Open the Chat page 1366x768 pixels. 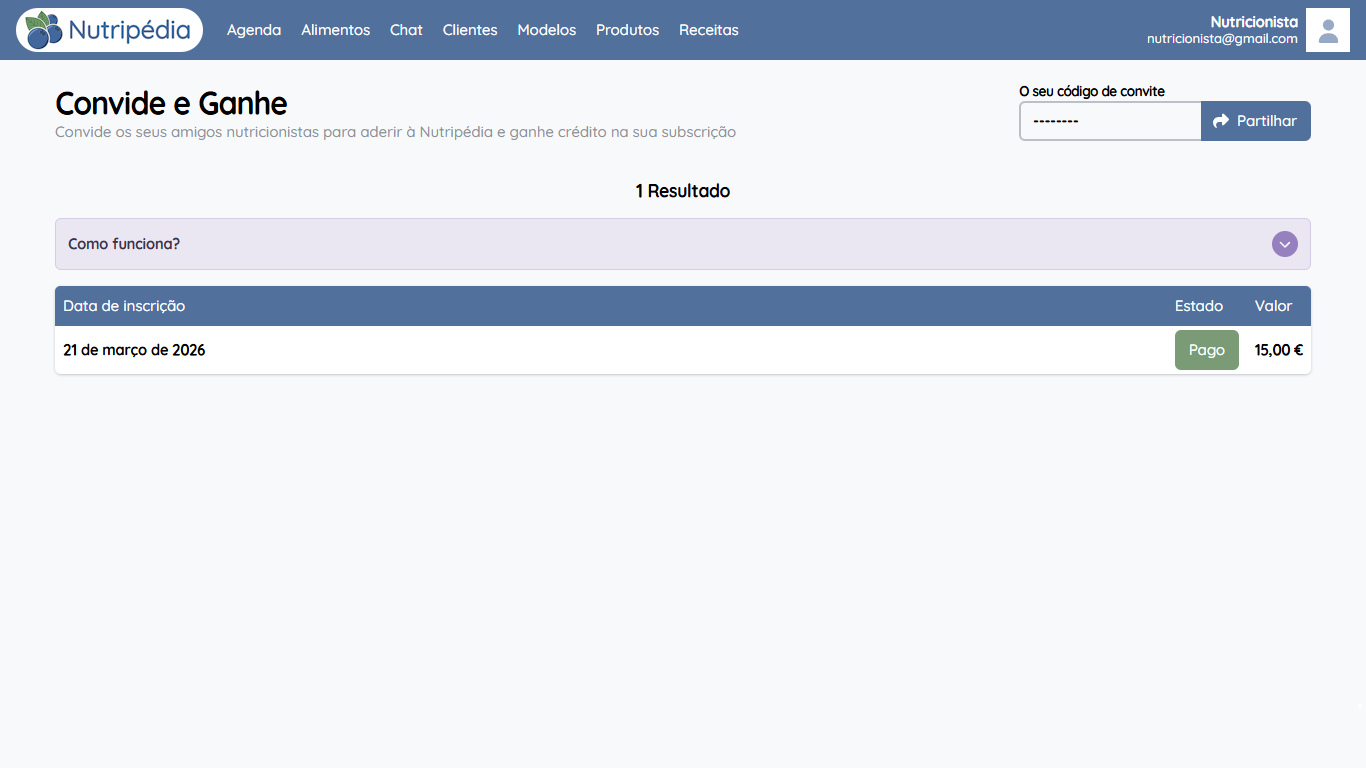[406, 30]
